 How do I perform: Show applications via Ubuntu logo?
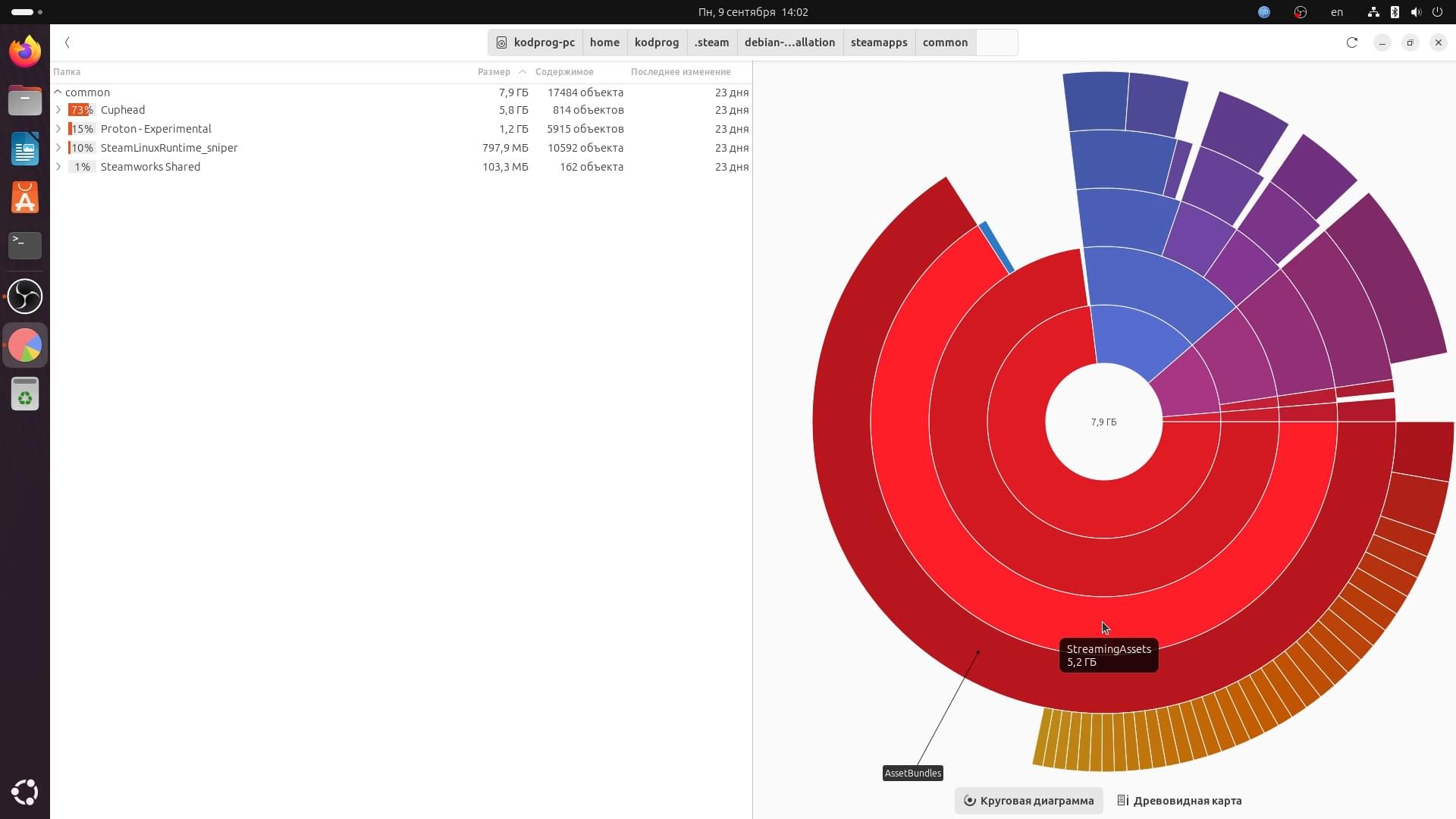[25, 792]
